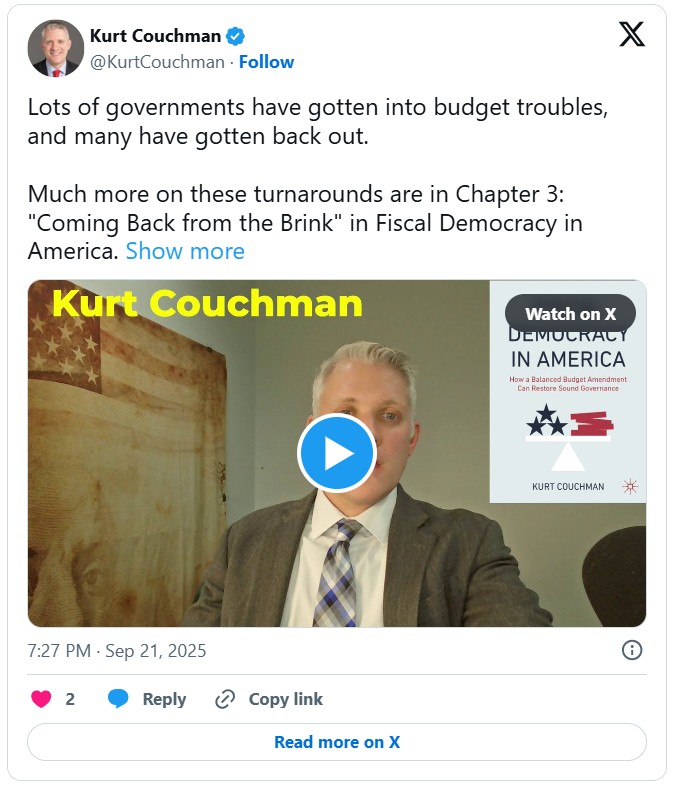The image size is (676, 790).
Task: Follow @KurtCouchman
Action: pos(266,62)
